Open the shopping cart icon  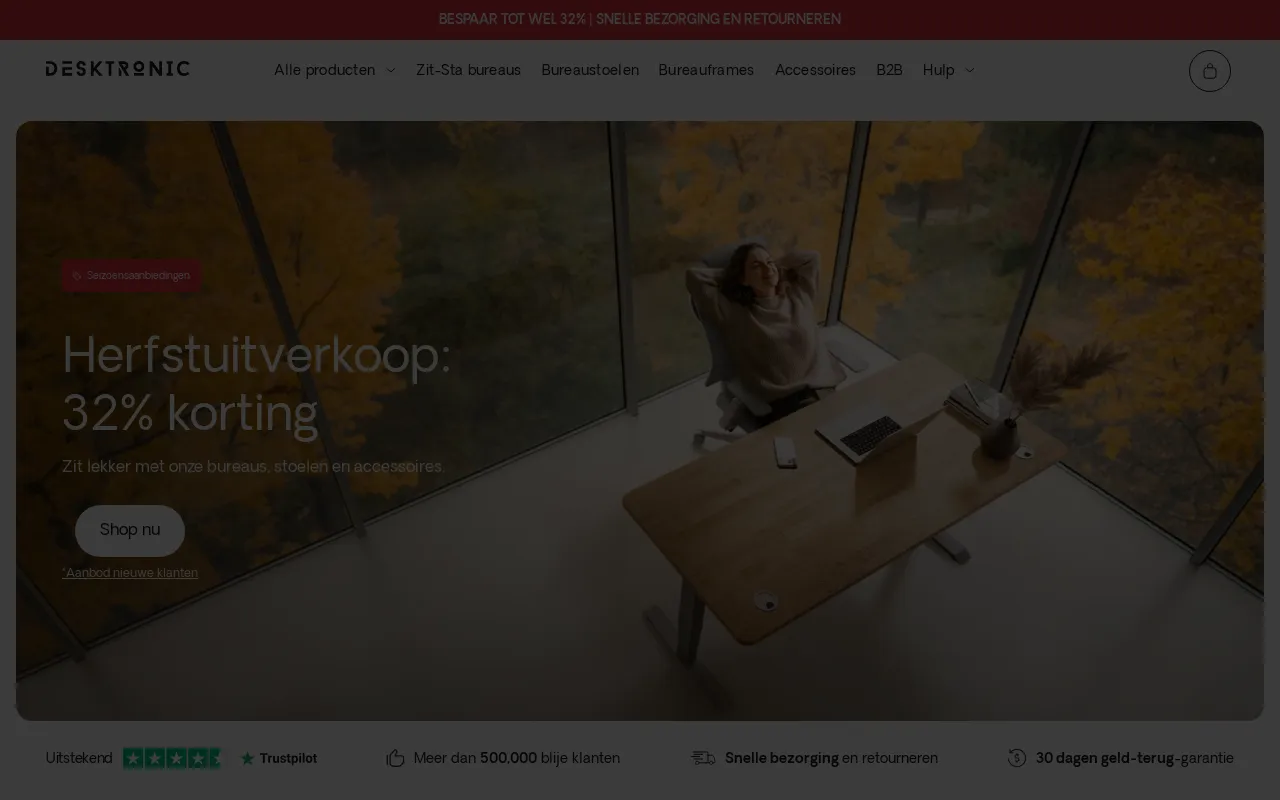[1209, 71]
